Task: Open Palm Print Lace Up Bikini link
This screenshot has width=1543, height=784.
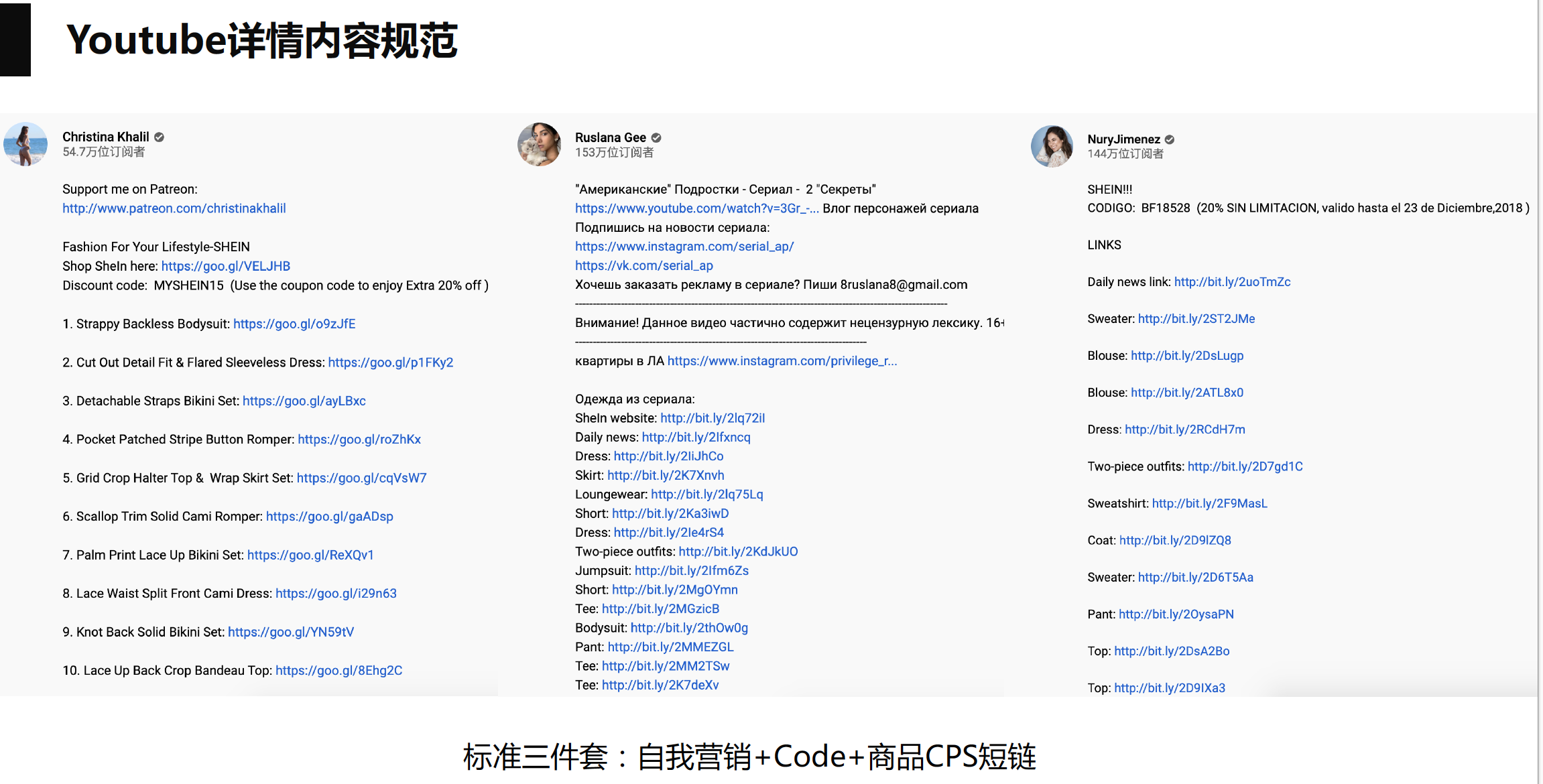Action: [x=310, y=555]
